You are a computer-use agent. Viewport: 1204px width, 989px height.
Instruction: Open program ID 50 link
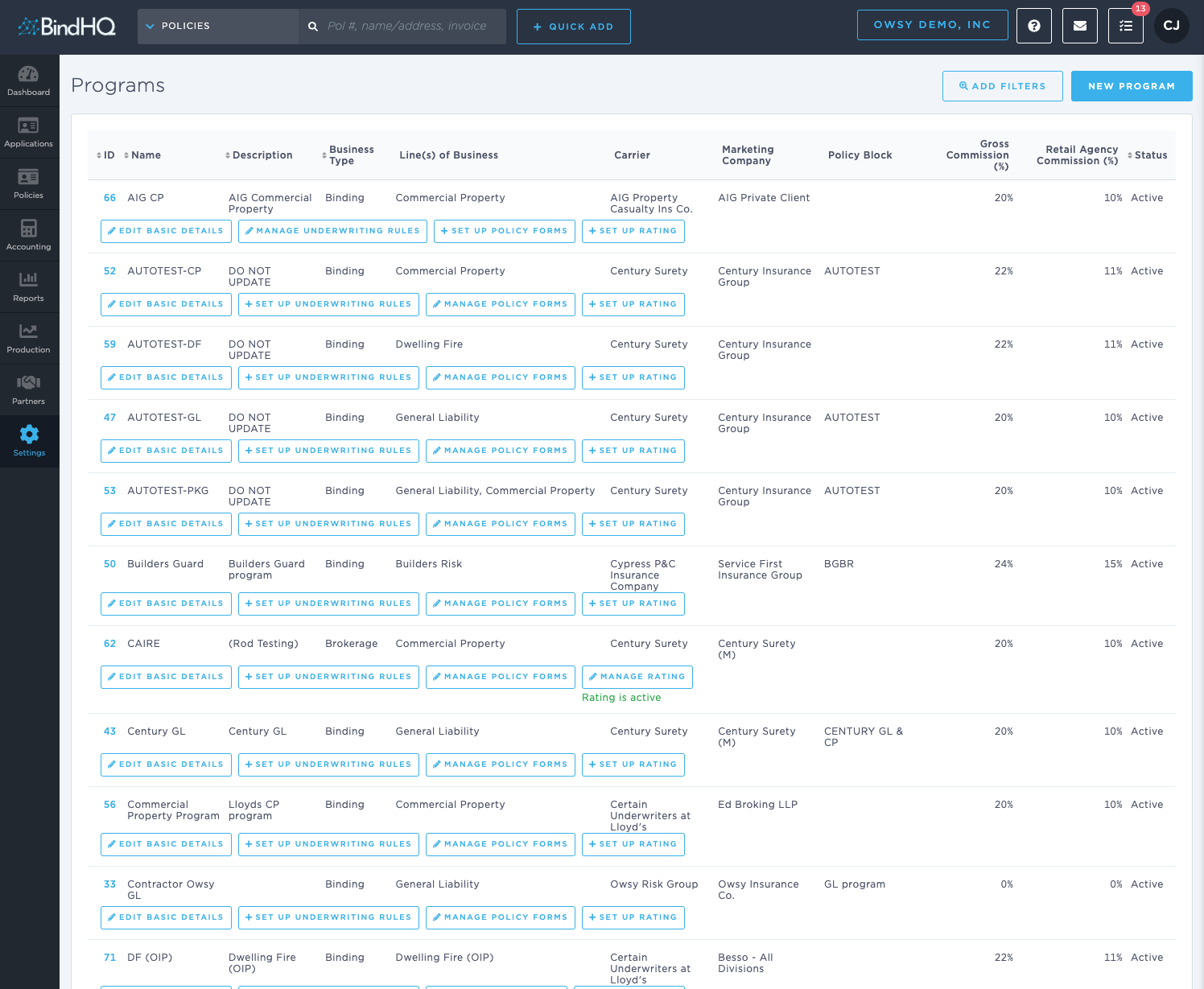(110, 564)
